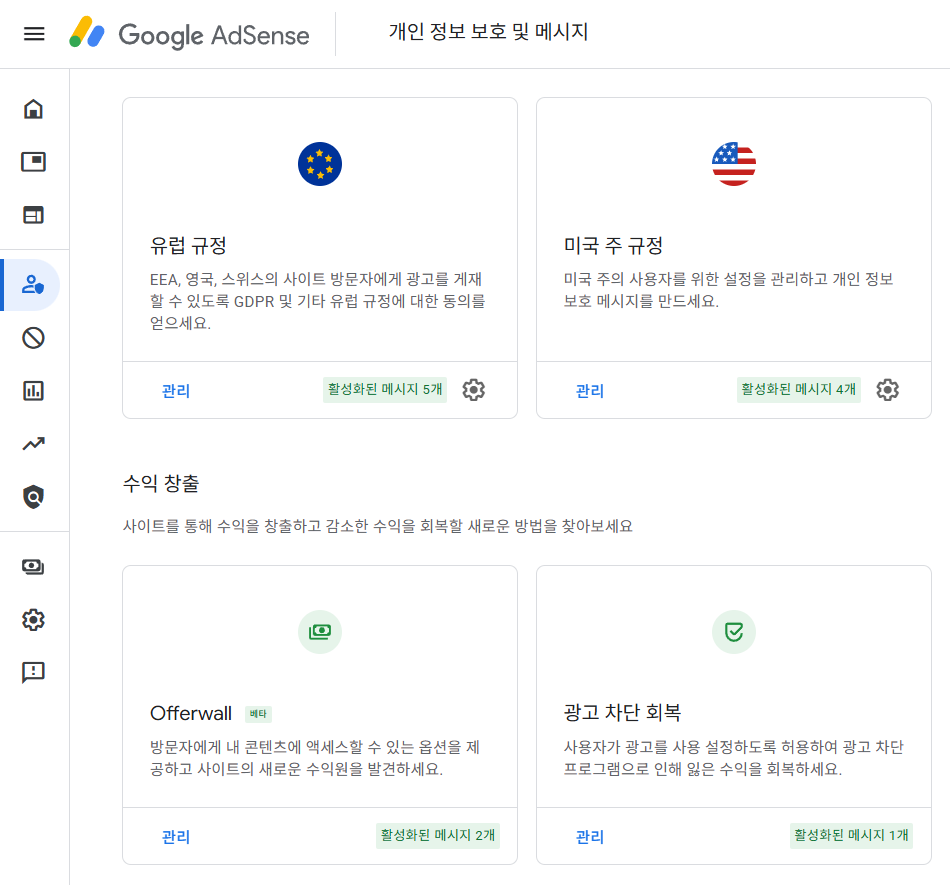This screenshot has height=885, width=950.
Task: Open Payments sidebar icon
Action: [x=34, y=567]
